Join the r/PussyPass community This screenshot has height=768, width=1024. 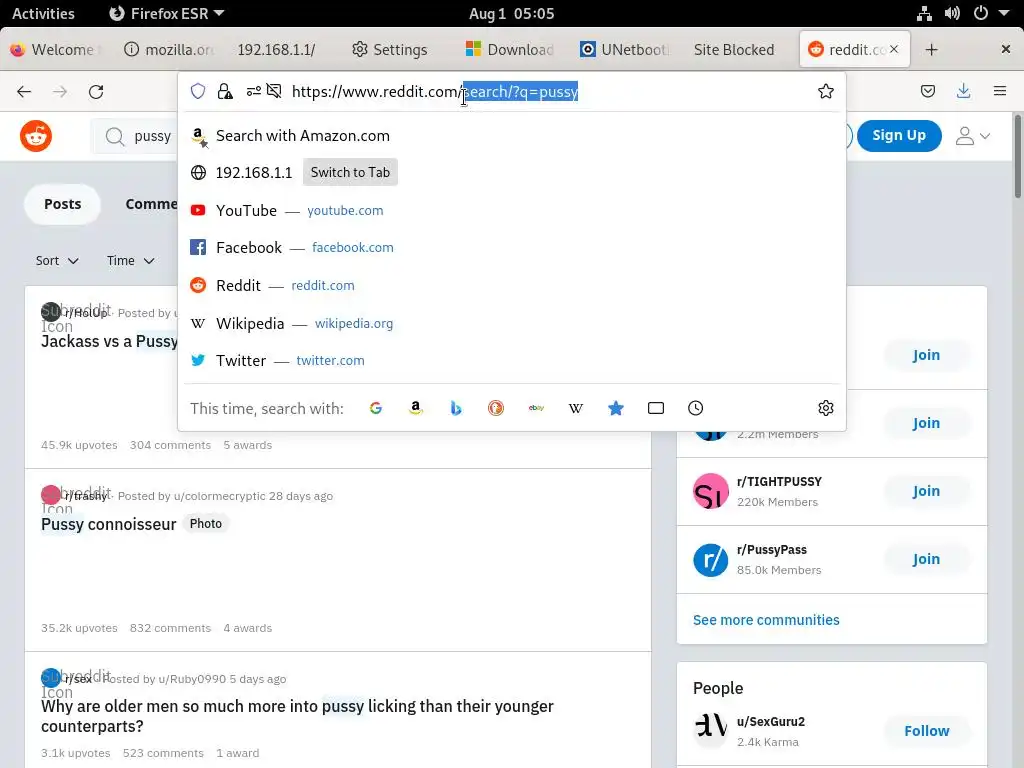pos(926,559)
